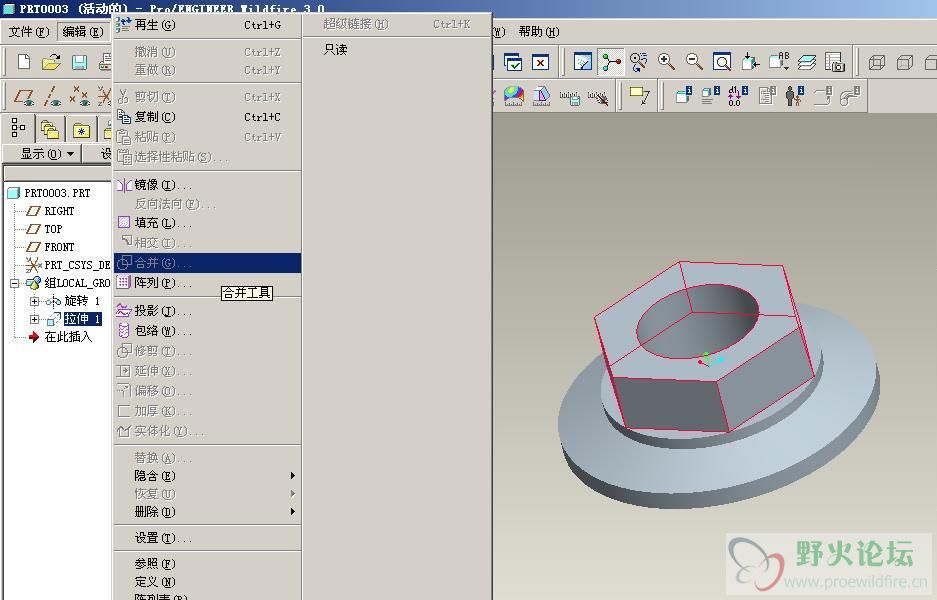Choose 填充(L) from the edit menu
This screenshot has height=600, width=937.
207,223
